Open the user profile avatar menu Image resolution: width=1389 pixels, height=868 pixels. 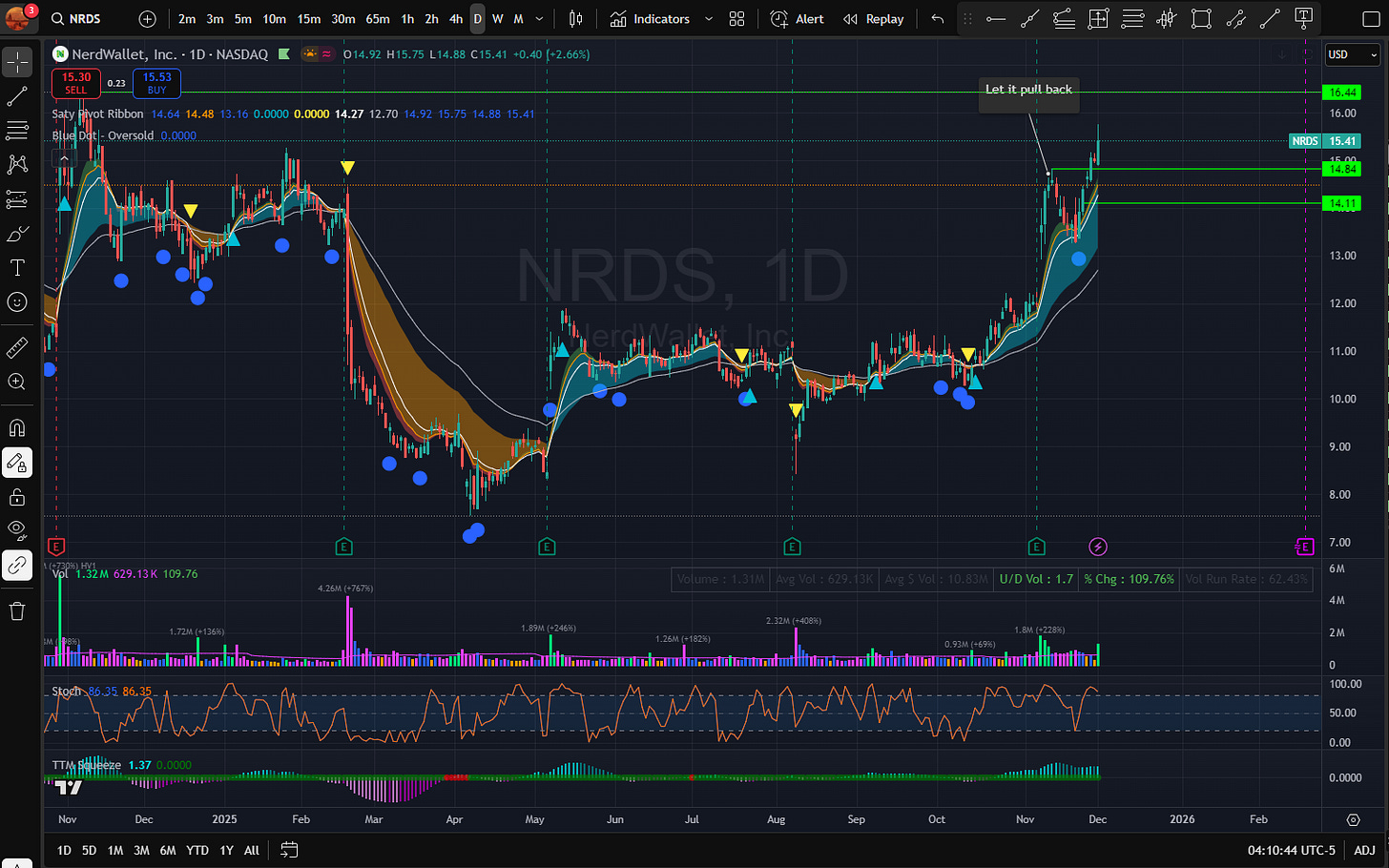click(x=18, y=18)
